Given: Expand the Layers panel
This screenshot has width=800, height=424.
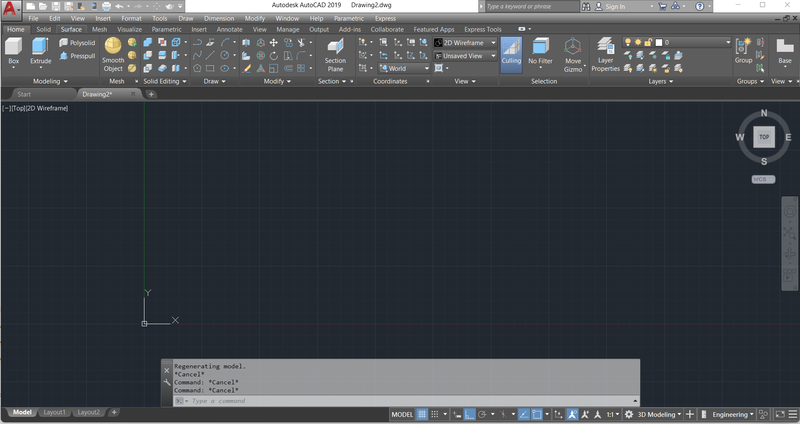Looking at the screenshot, I should coord(661,81).
